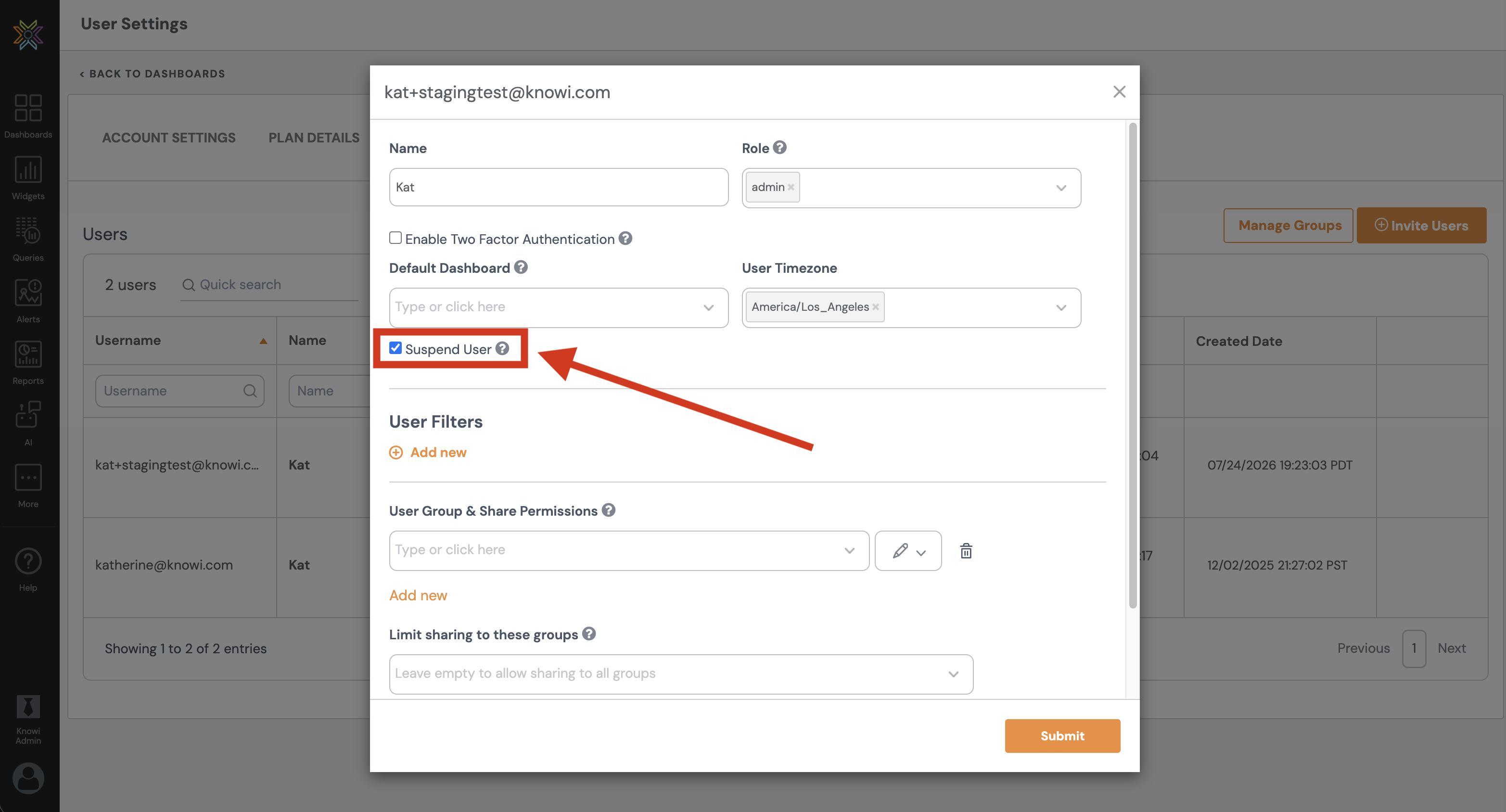Switch to Account Settings tab
This screenshot has width=1506, height=812.
tap(169, 138)
